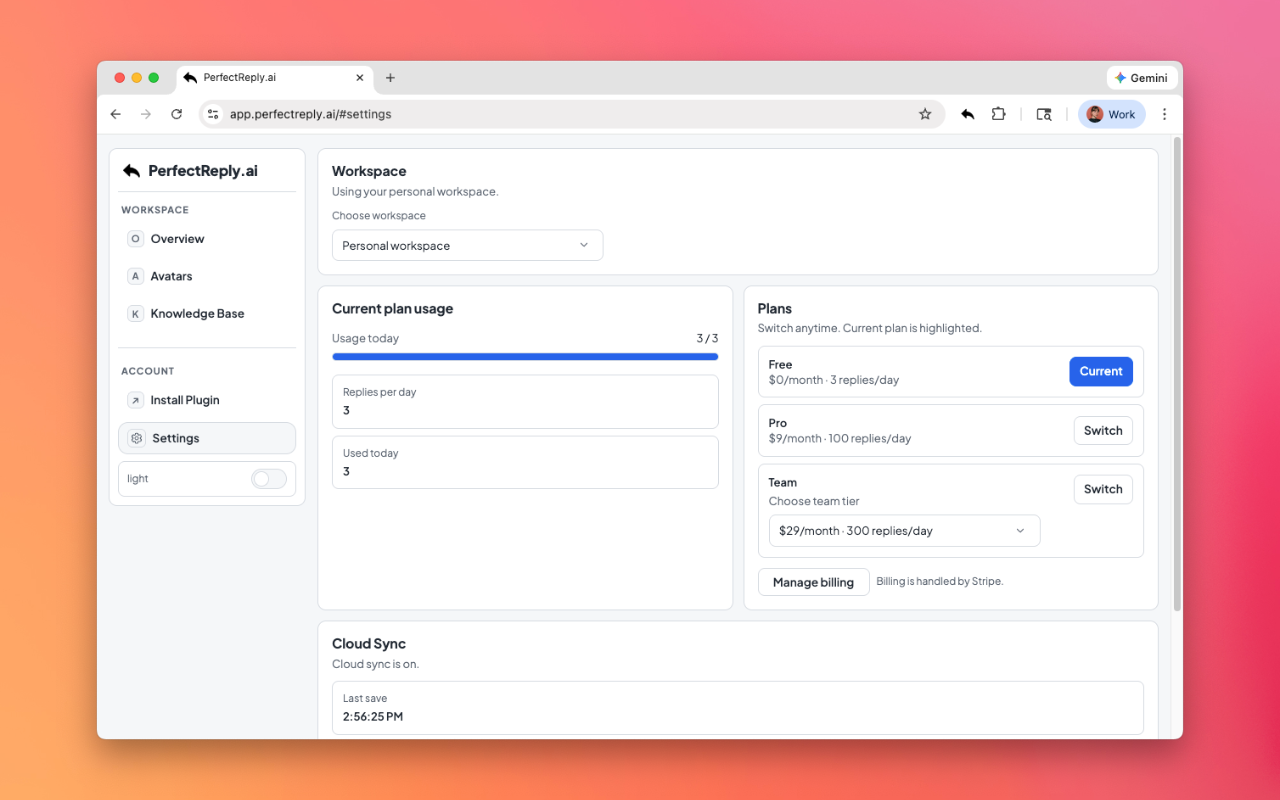Bookmark the page with the star icon
This screenshot has height=800, width=1280.
pos(925,114)
